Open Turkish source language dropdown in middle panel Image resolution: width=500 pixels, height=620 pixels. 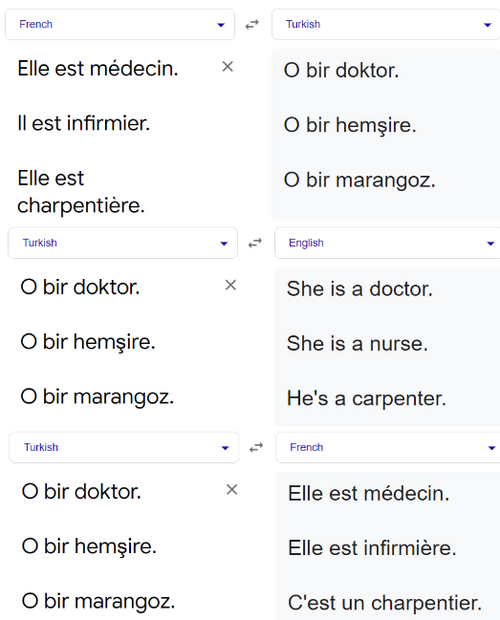point(123,243)
